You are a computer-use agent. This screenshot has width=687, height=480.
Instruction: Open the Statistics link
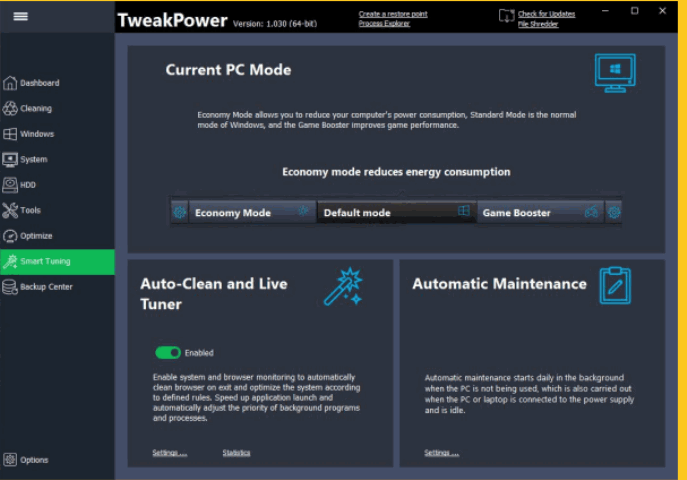coord(236,453)
